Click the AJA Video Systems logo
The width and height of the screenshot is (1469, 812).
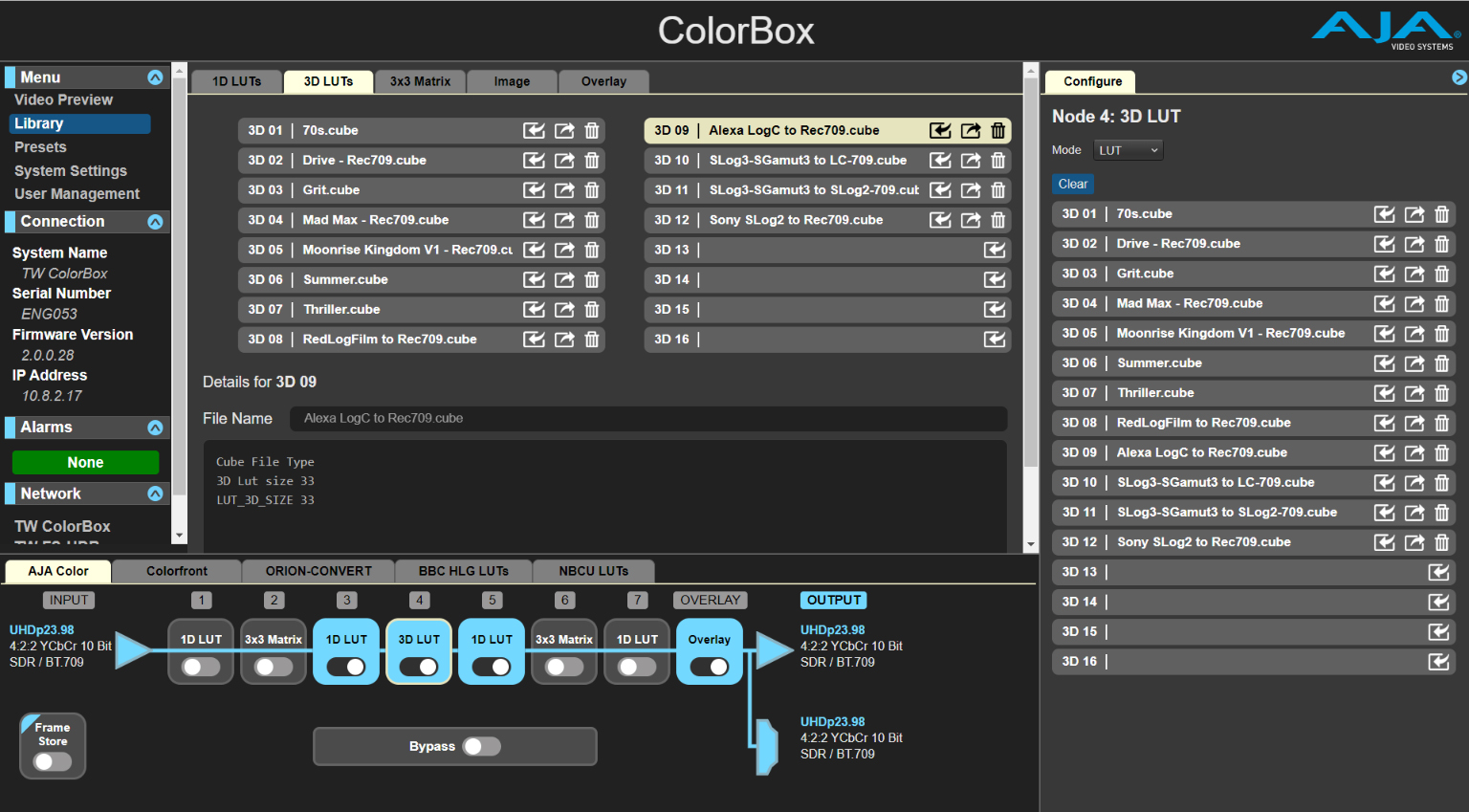click(1395, 28)
